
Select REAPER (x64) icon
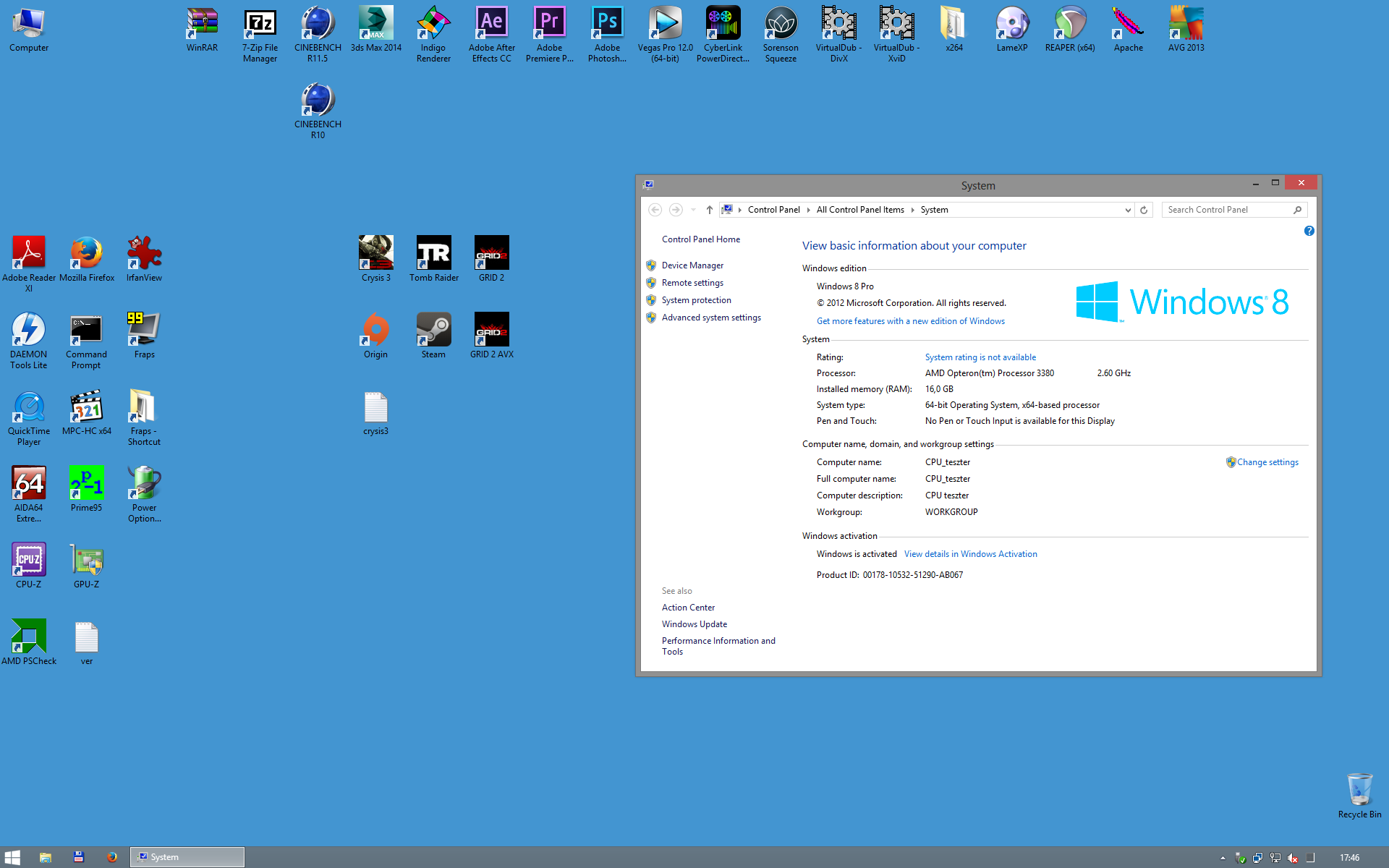tap(1070, 30)
